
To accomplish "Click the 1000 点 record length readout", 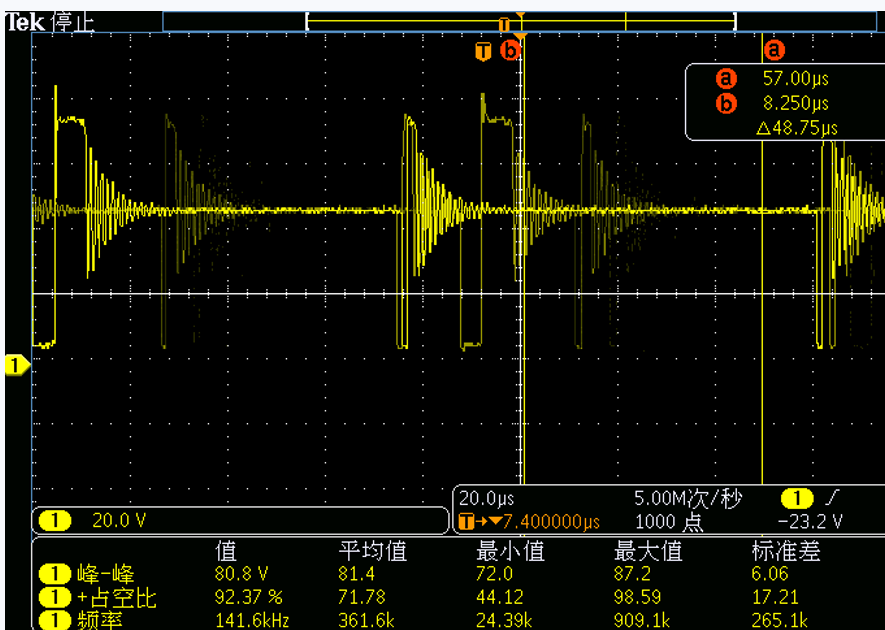I will [x=669, y=522].
